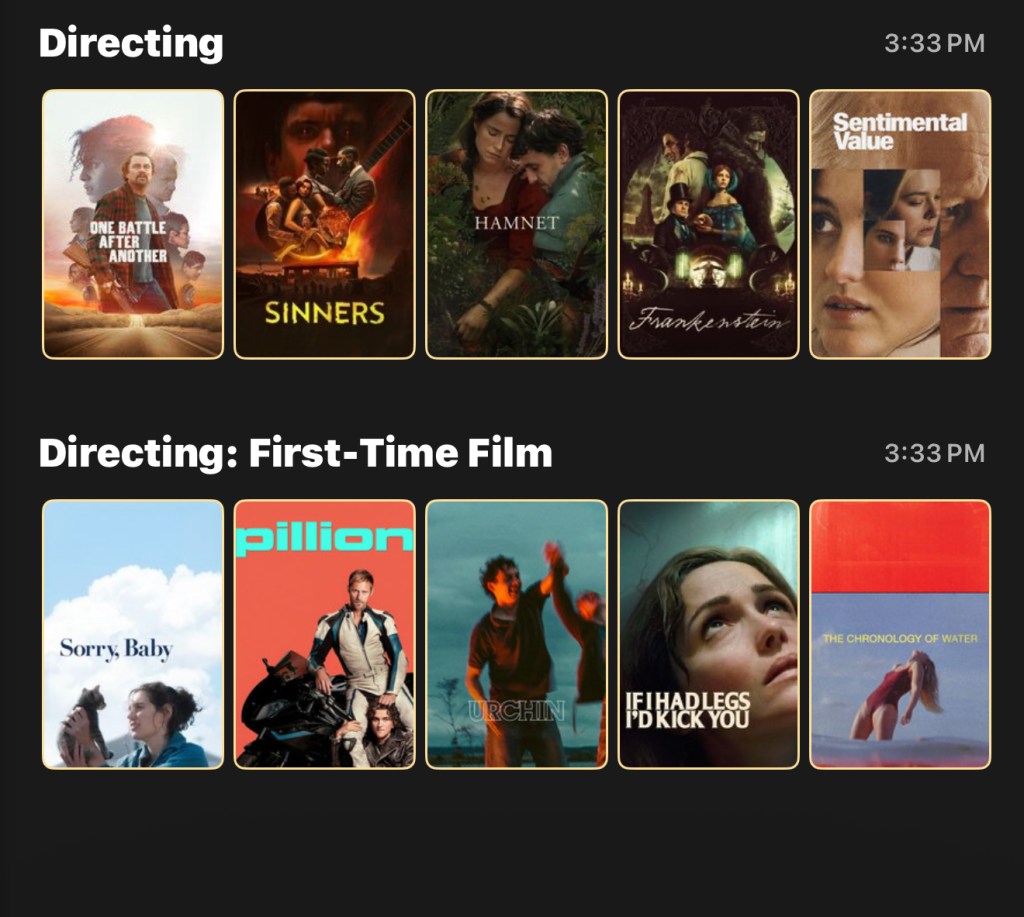Screen dimensions: 1024x917
Task: Click the HAMNET title text on poster
Action: click(517, 223)
